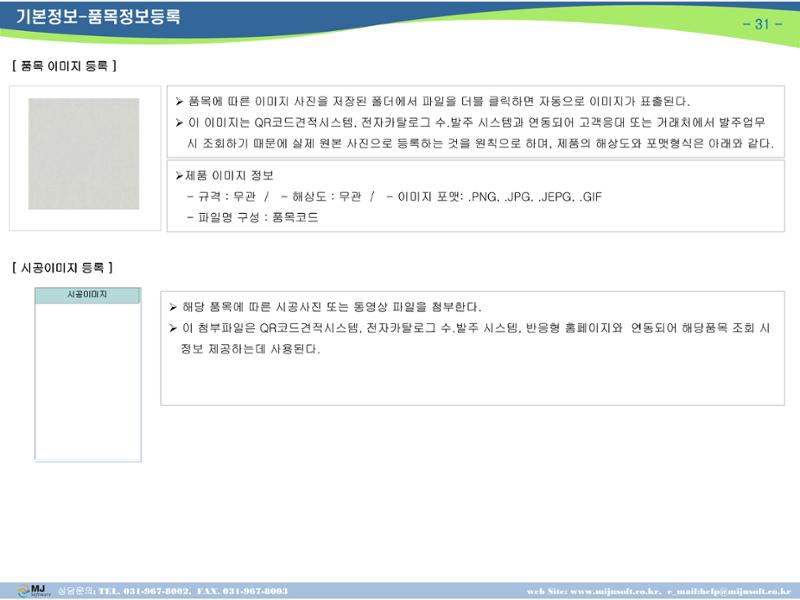Click the 정보 제공하는데 사용된다 line
This screenshot has height=600, width=800.
[x=251, y=349]
